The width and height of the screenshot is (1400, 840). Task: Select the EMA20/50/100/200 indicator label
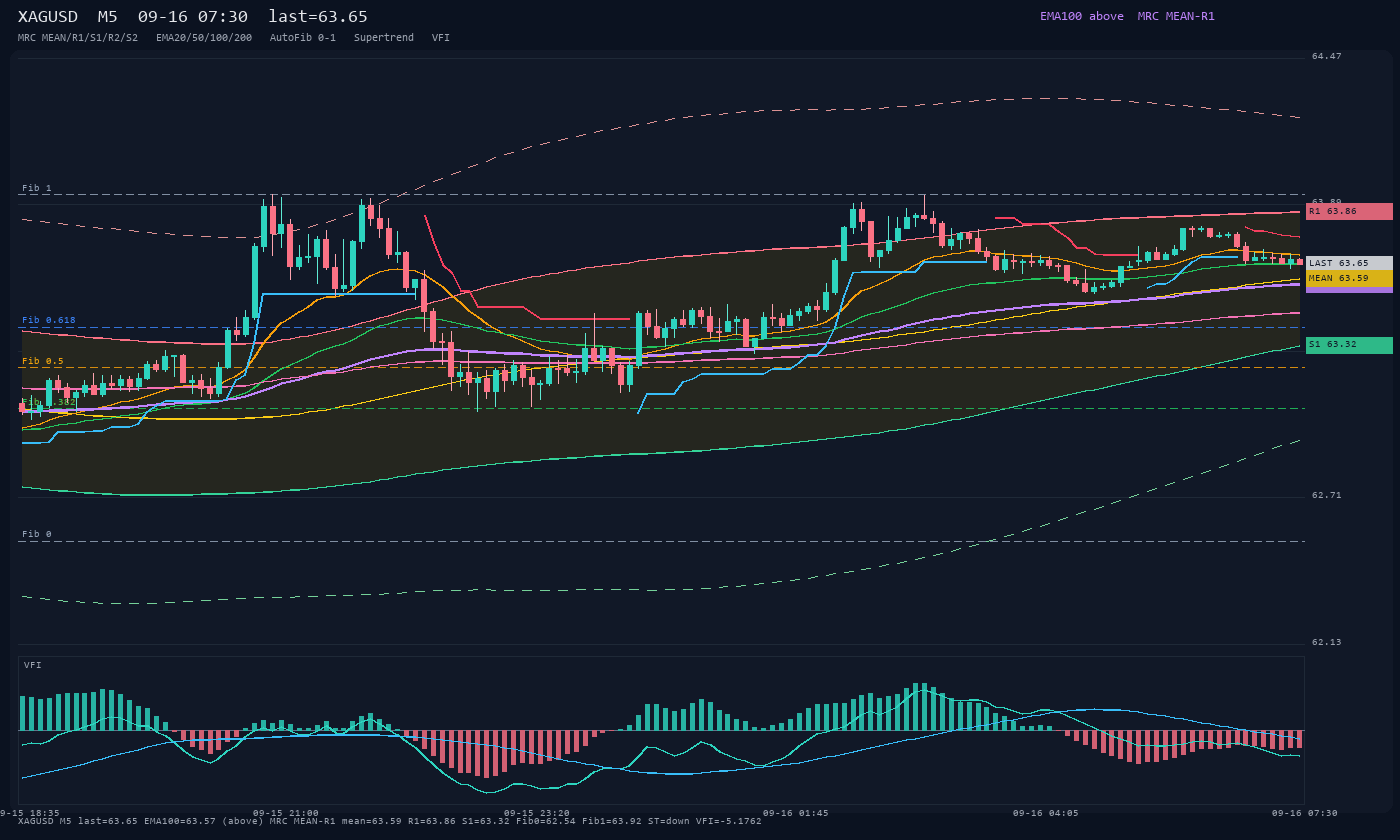click(x=204, y=38)
